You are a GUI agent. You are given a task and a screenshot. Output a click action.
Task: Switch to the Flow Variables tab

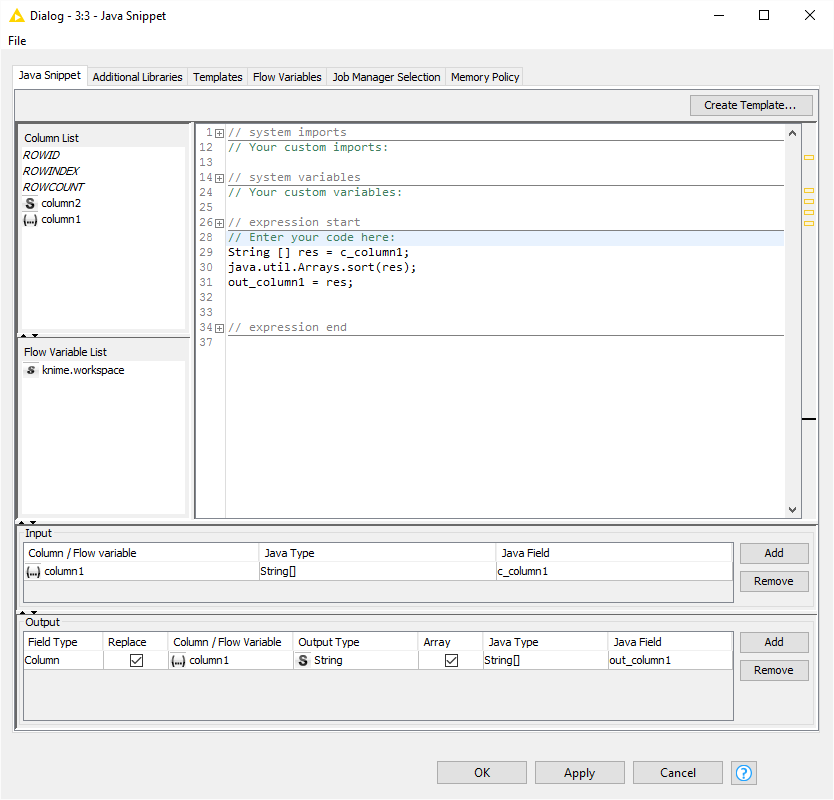click(x=287, y=77)
